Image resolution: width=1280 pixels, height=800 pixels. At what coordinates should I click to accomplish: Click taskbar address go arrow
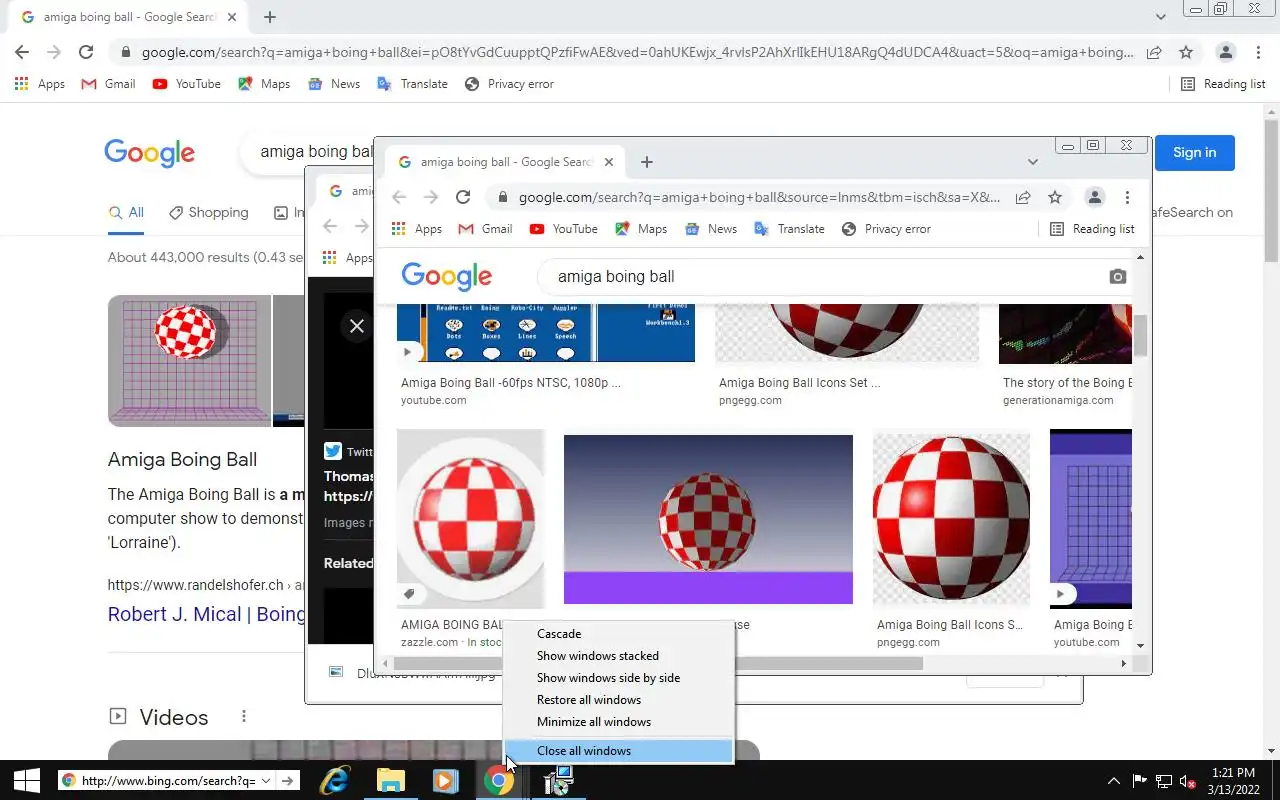tap(288, 781)
